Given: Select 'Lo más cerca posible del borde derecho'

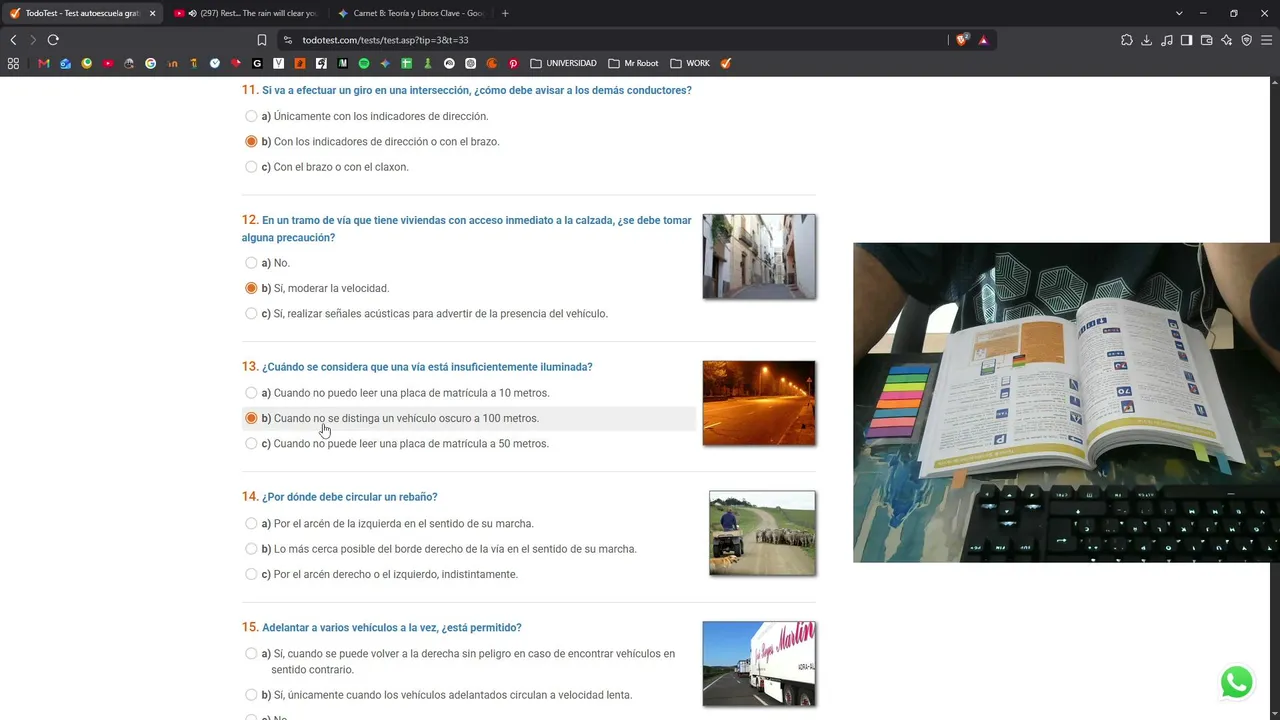Looking at the screenshot, I should 251,549.
